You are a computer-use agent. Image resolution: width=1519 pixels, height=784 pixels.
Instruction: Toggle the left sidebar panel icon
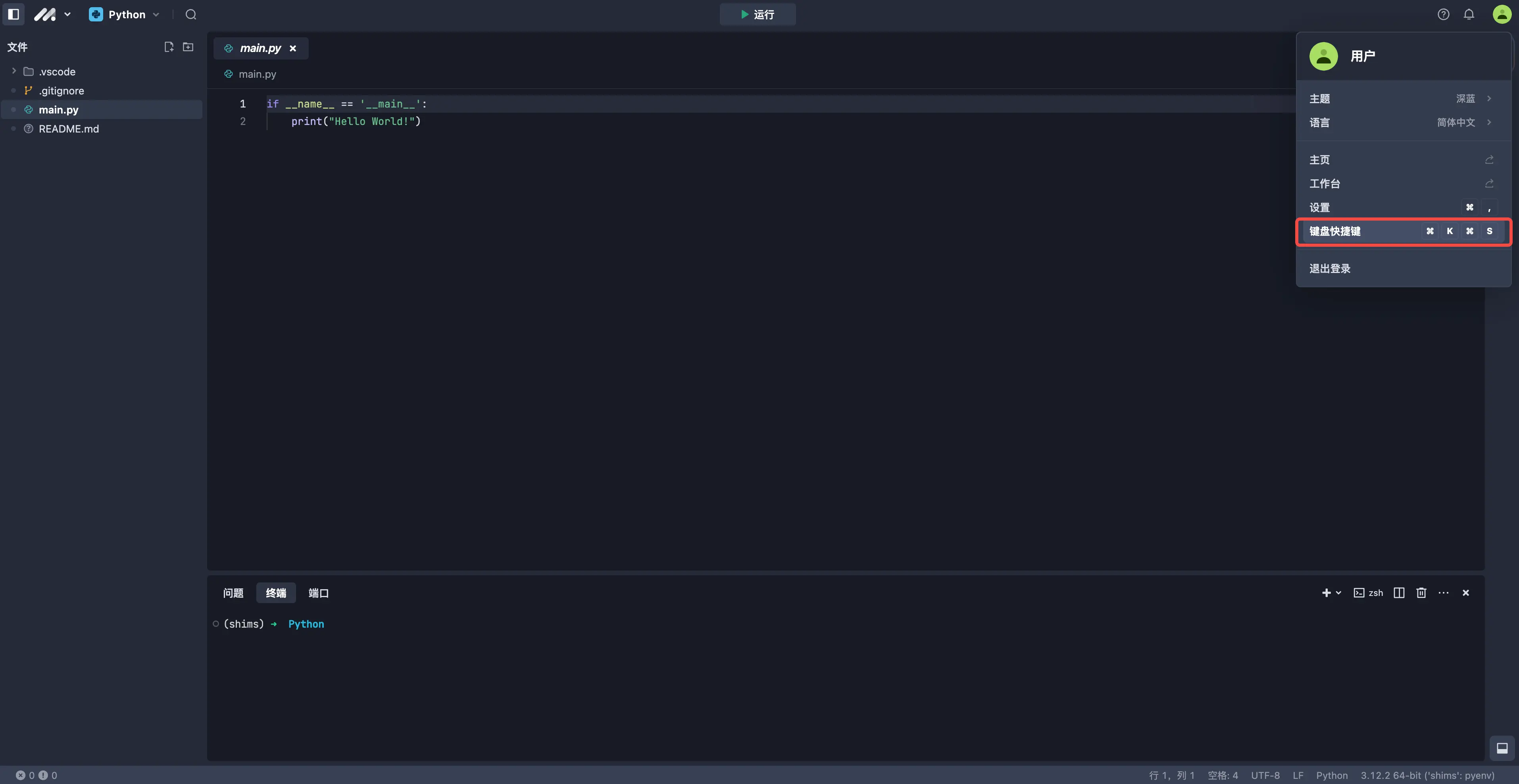click(13, 14)
